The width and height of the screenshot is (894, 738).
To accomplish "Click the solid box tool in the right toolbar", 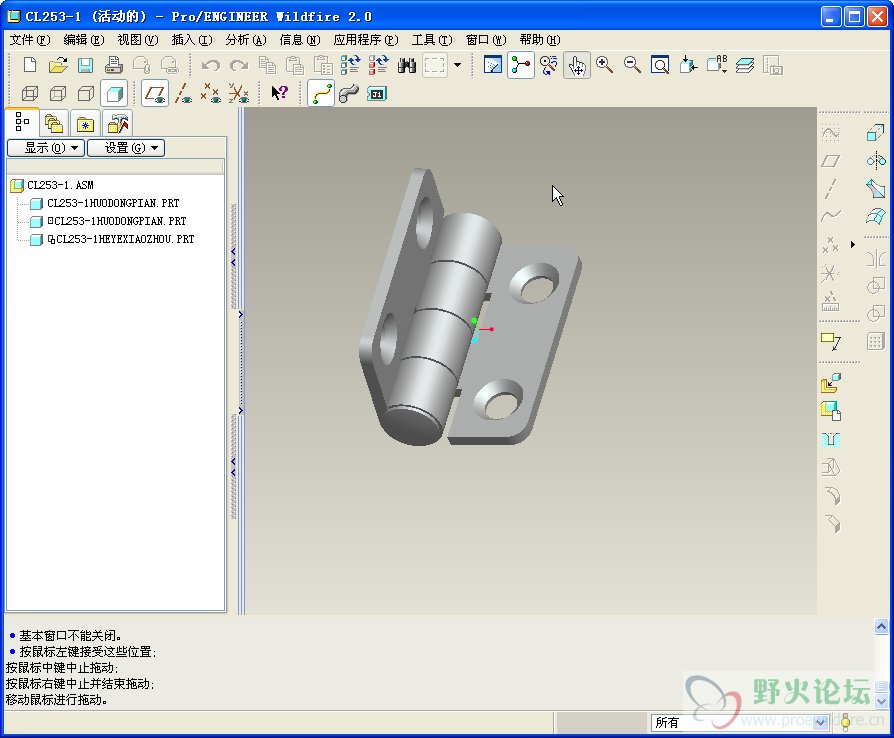I will (x=876, y=133).
